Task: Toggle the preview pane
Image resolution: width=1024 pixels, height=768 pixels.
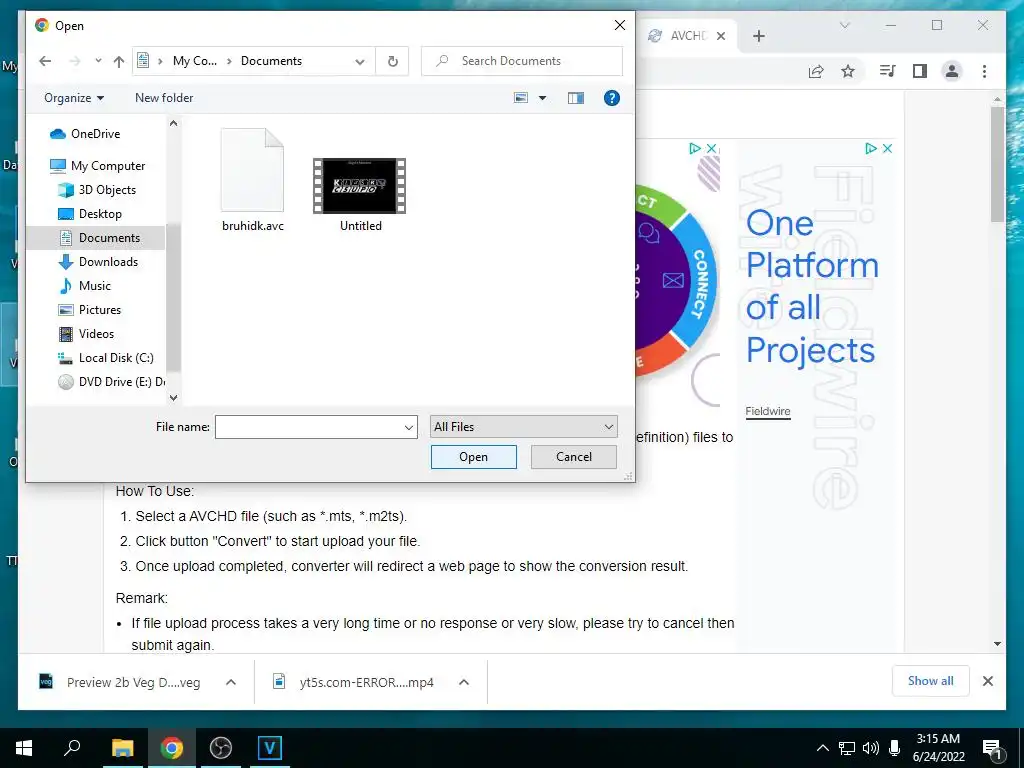Action: tap(575, 98)
